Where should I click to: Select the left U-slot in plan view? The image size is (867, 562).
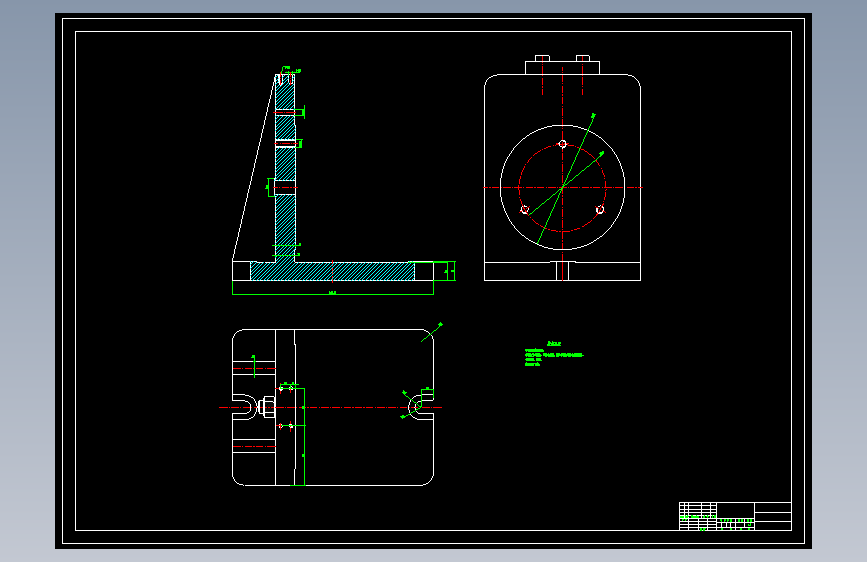245,408
